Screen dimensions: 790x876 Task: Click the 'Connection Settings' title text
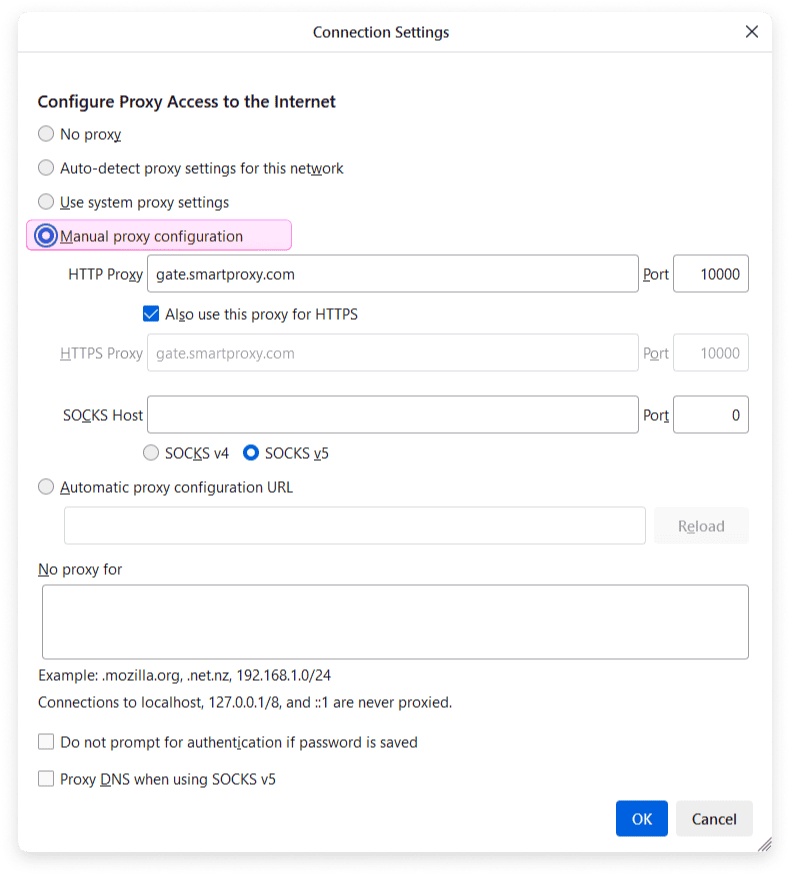point(380,32)
